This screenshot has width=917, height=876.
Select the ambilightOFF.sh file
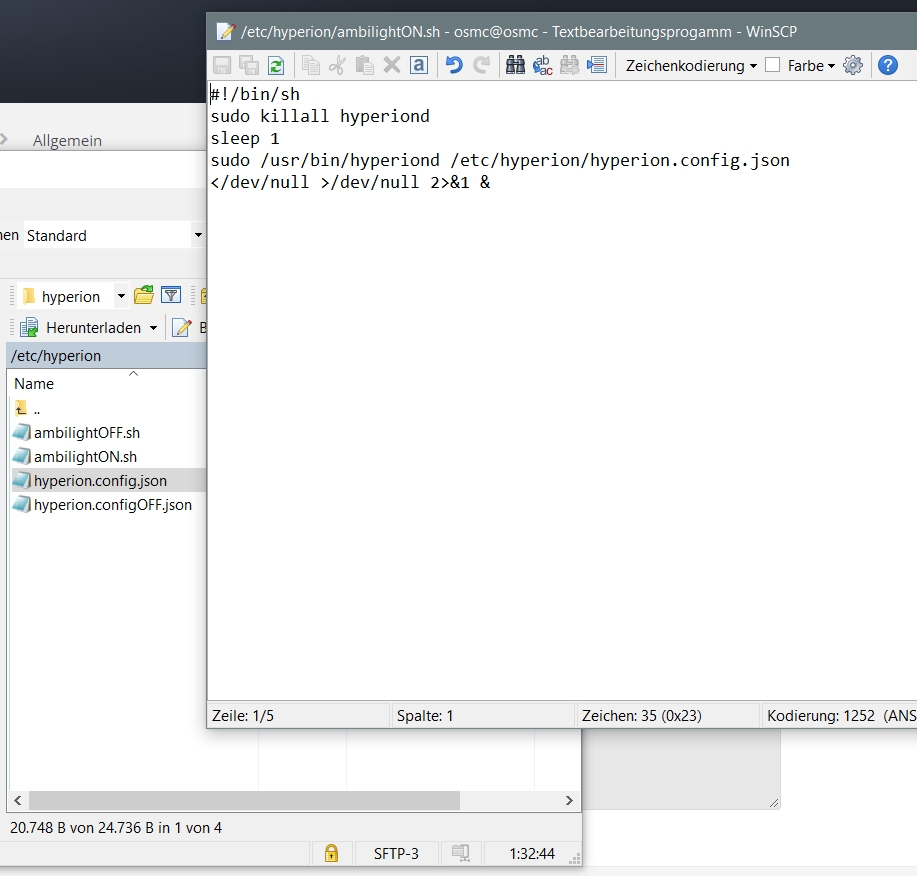pos(87,433)
